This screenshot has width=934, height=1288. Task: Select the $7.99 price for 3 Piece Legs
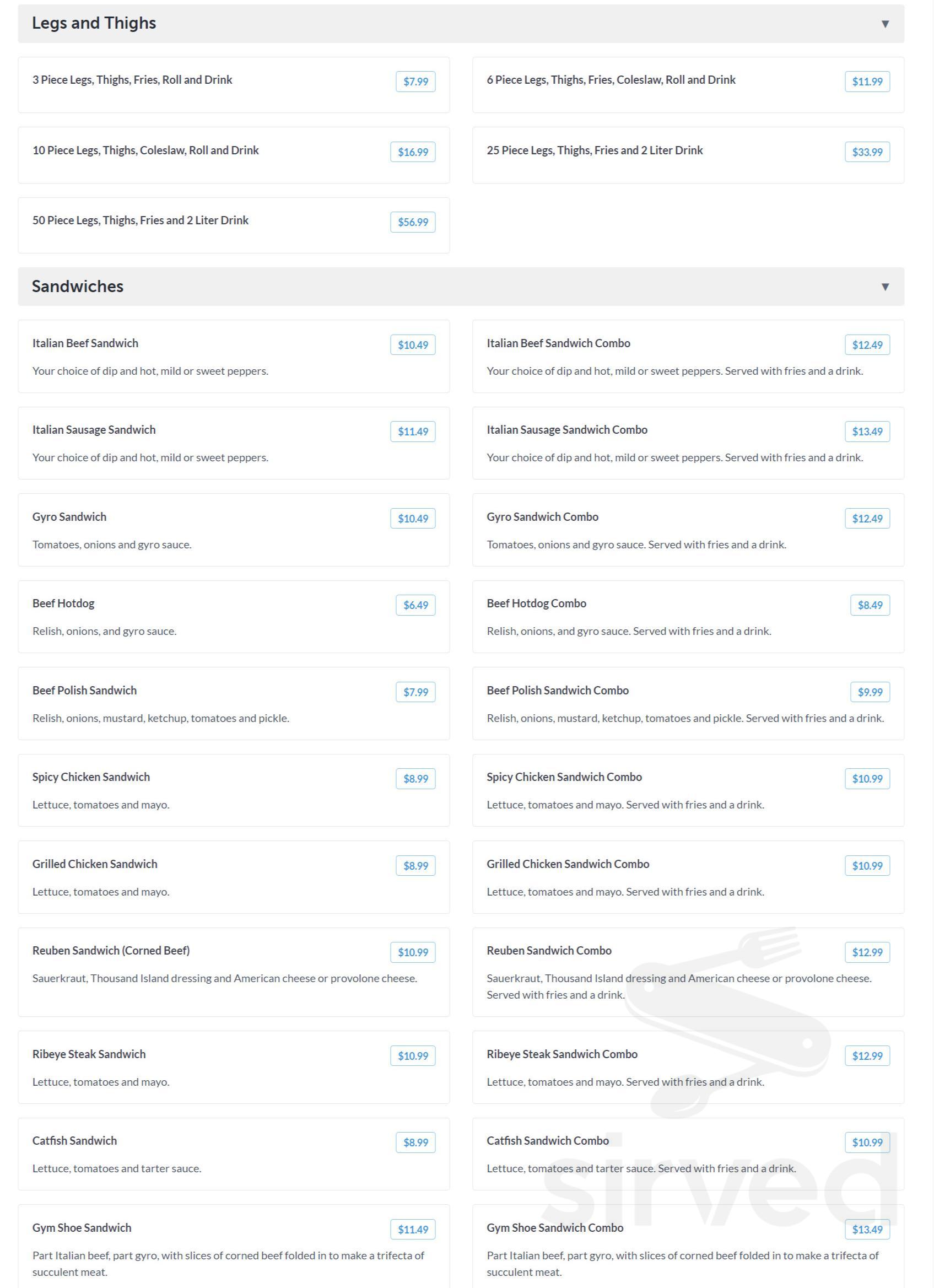coord(415,81)
